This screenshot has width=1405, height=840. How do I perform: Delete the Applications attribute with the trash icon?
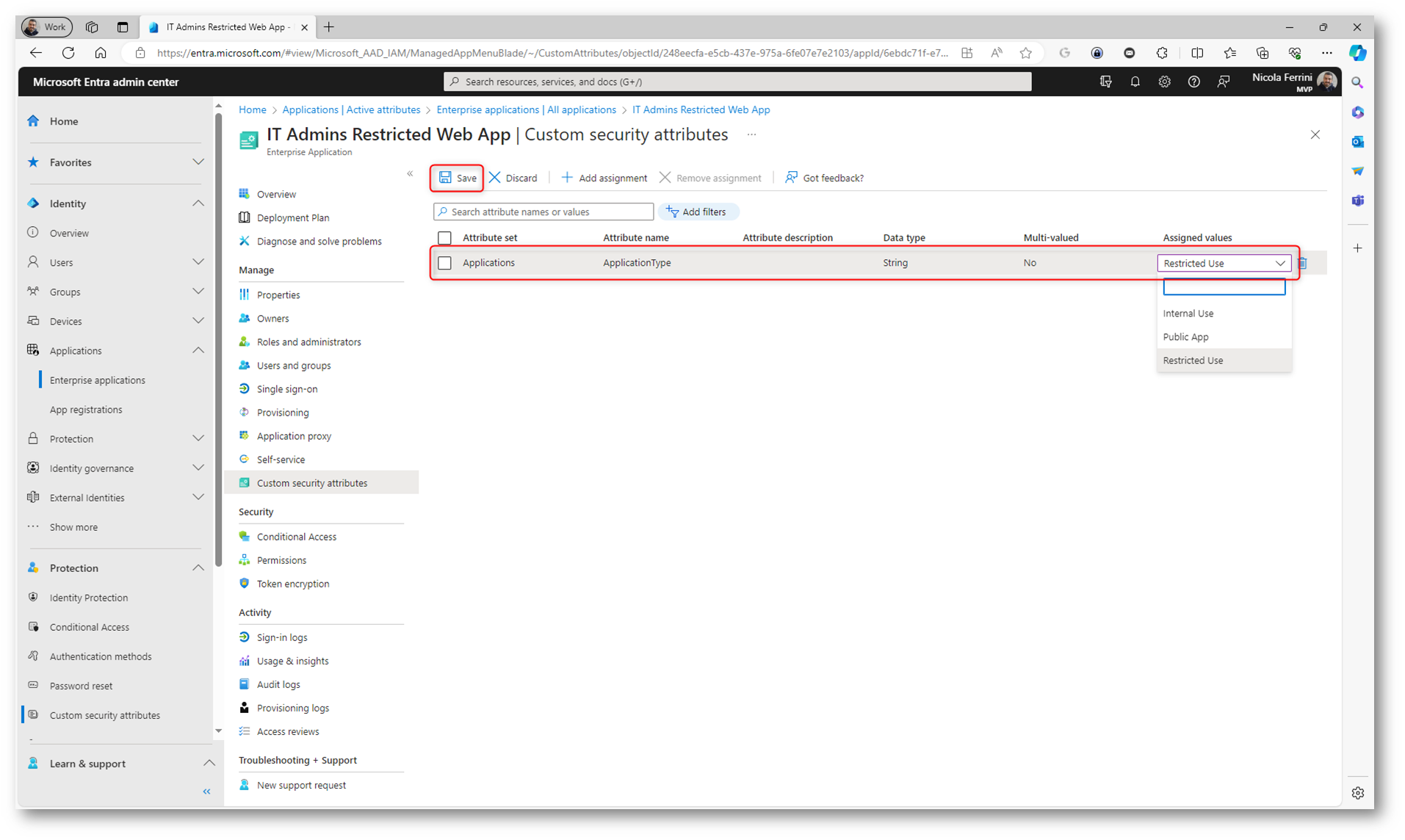pyautogui.click(x=1302, y=263)
